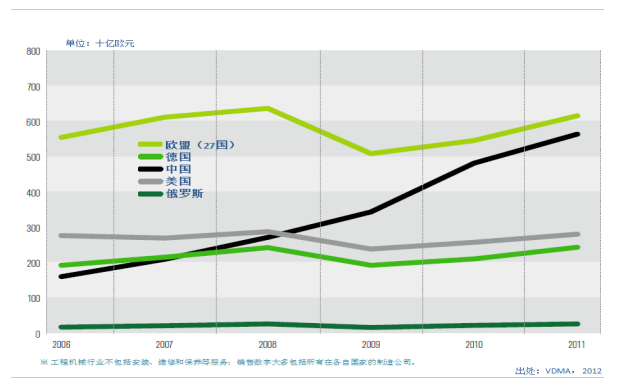The width and height of the screenshot is (618, 388).
Task: Click the 2011 endpoint of the black China line
Action: (577, 134)
